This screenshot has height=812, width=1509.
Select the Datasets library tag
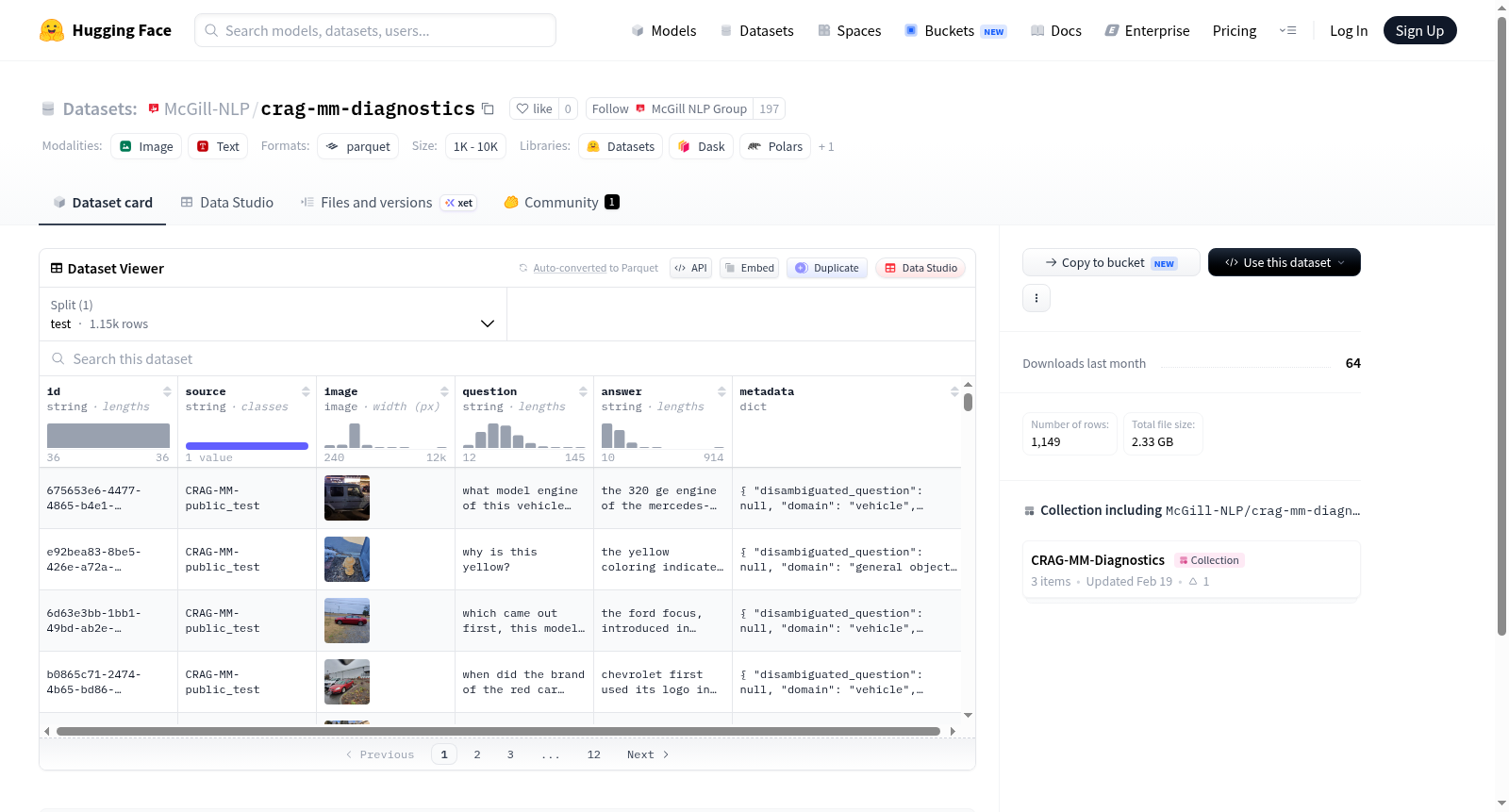pyautogui.click(x=621, y=146)
